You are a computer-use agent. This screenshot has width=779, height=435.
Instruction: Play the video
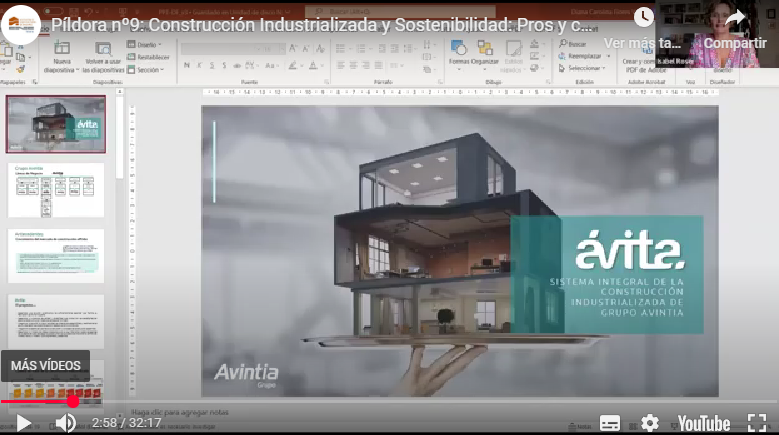coord(23,423)
